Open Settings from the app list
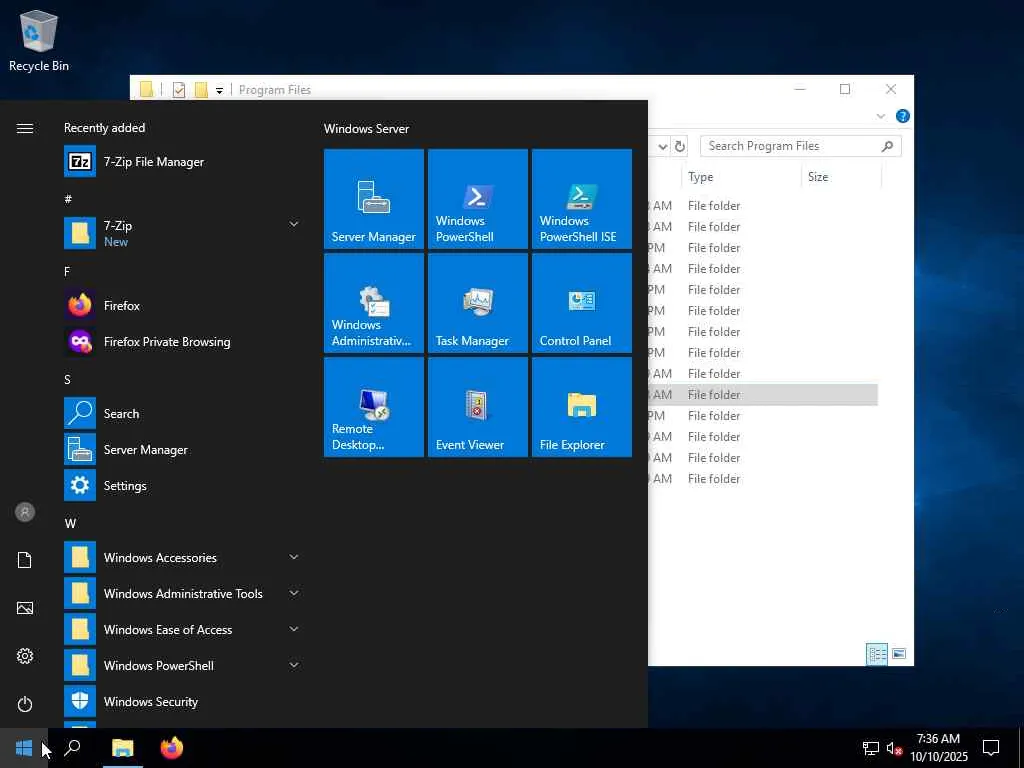This screenshot has height=768, width=1024. click(x=182, y=485)
